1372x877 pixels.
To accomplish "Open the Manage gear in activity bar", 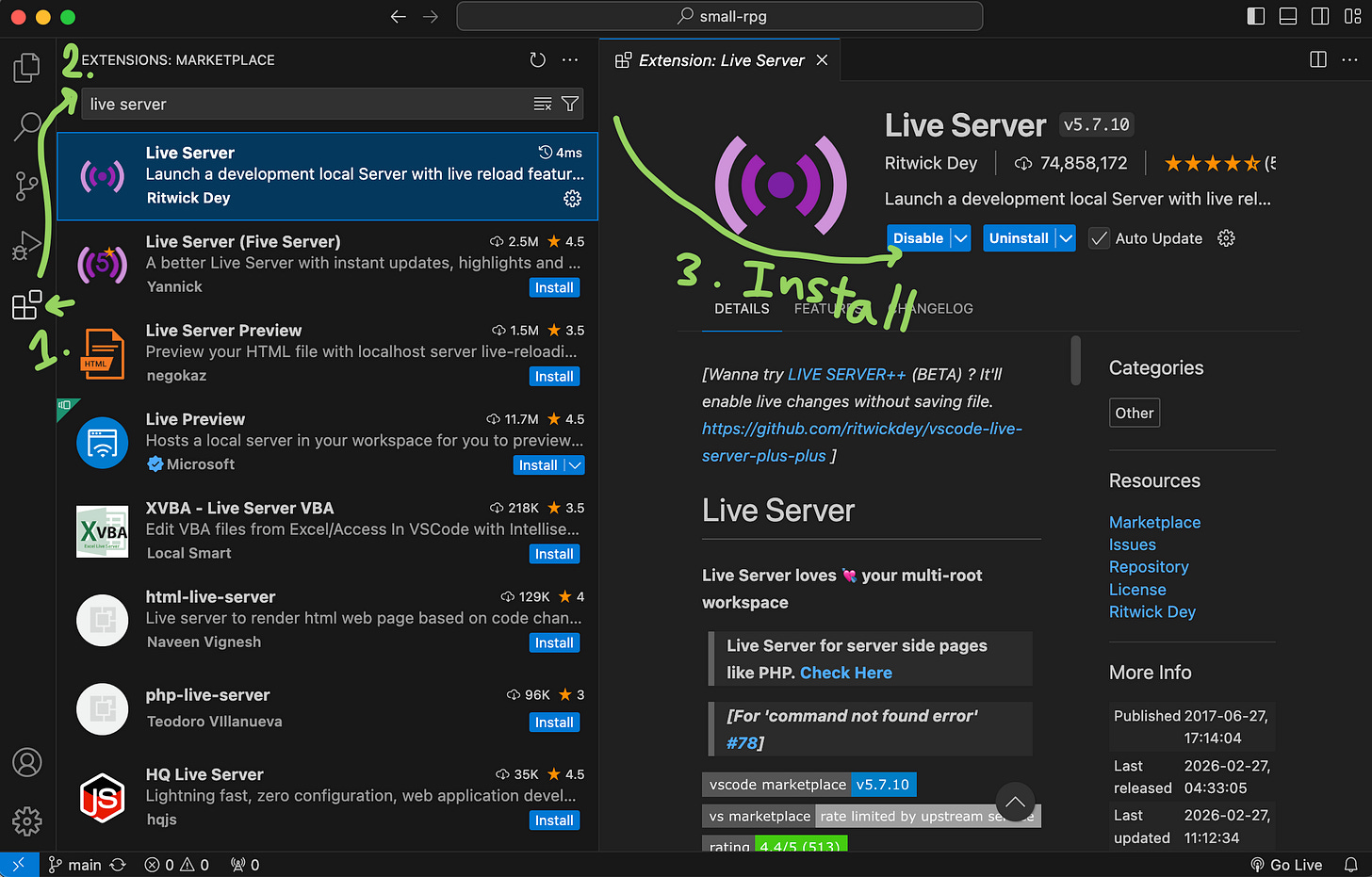I will tap(26, 821).
